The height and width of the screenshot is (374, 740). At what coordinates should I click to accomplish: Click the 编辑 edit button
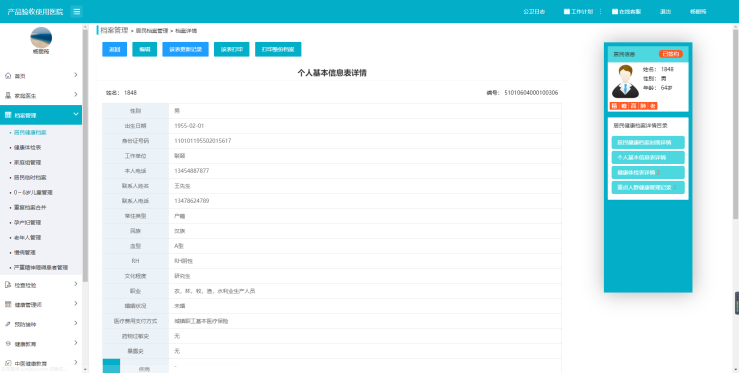tap(144, 49)
